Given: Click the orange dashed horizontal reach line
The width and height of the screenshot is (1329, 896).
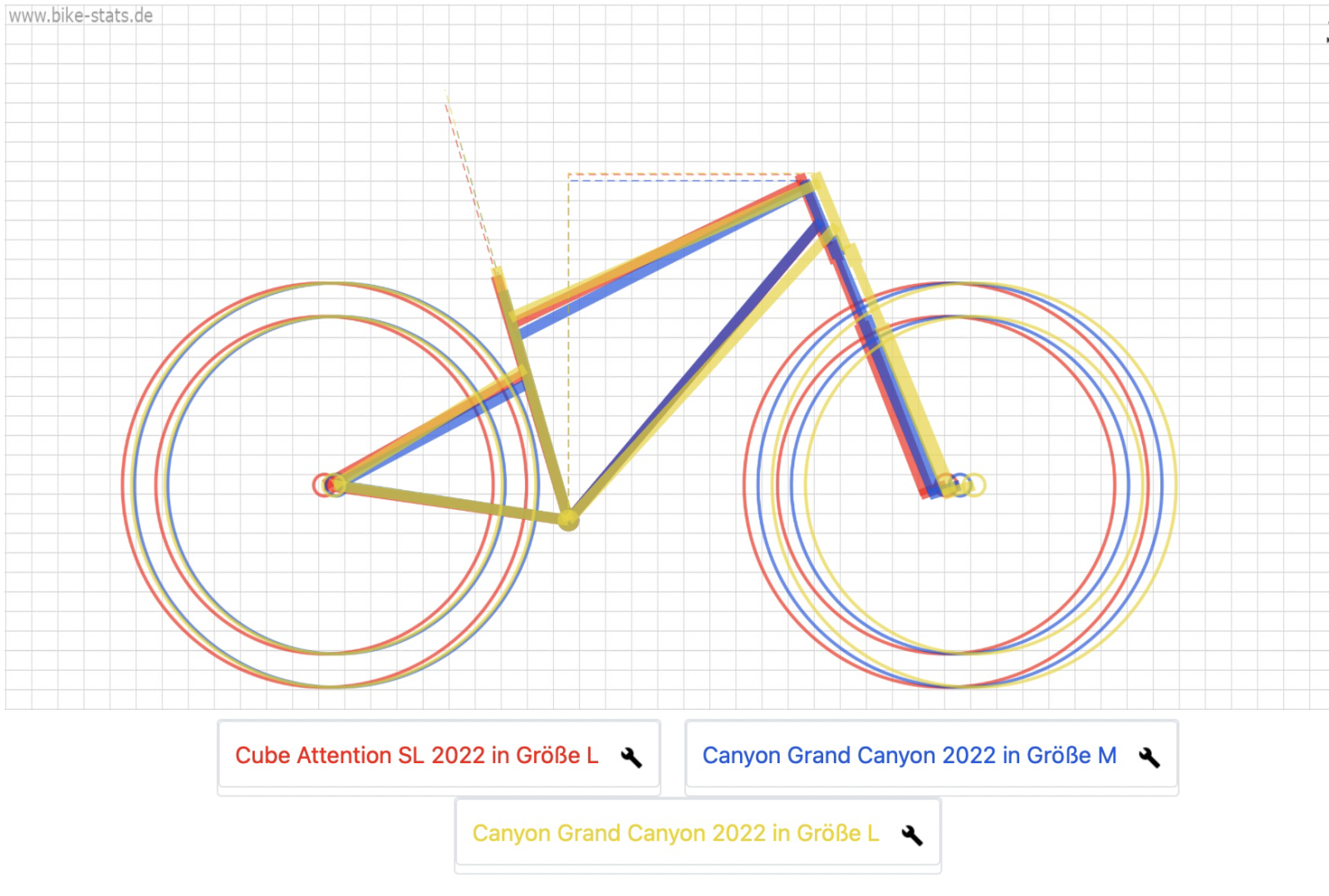Looking at the screenshot, I should click(681, 174).
